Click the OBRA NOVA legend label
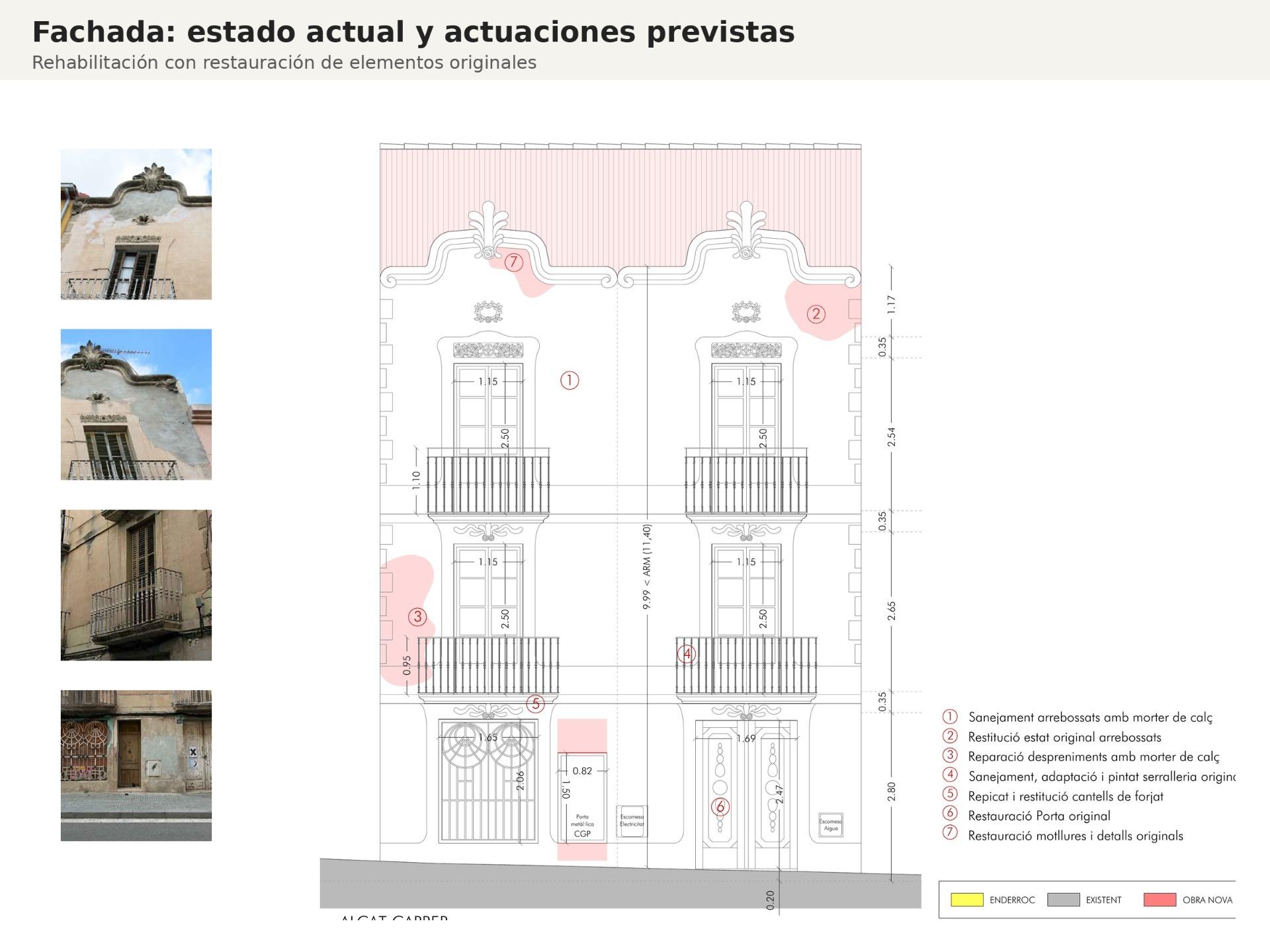Viewport: 1270px width, 952px height. 1207,900
